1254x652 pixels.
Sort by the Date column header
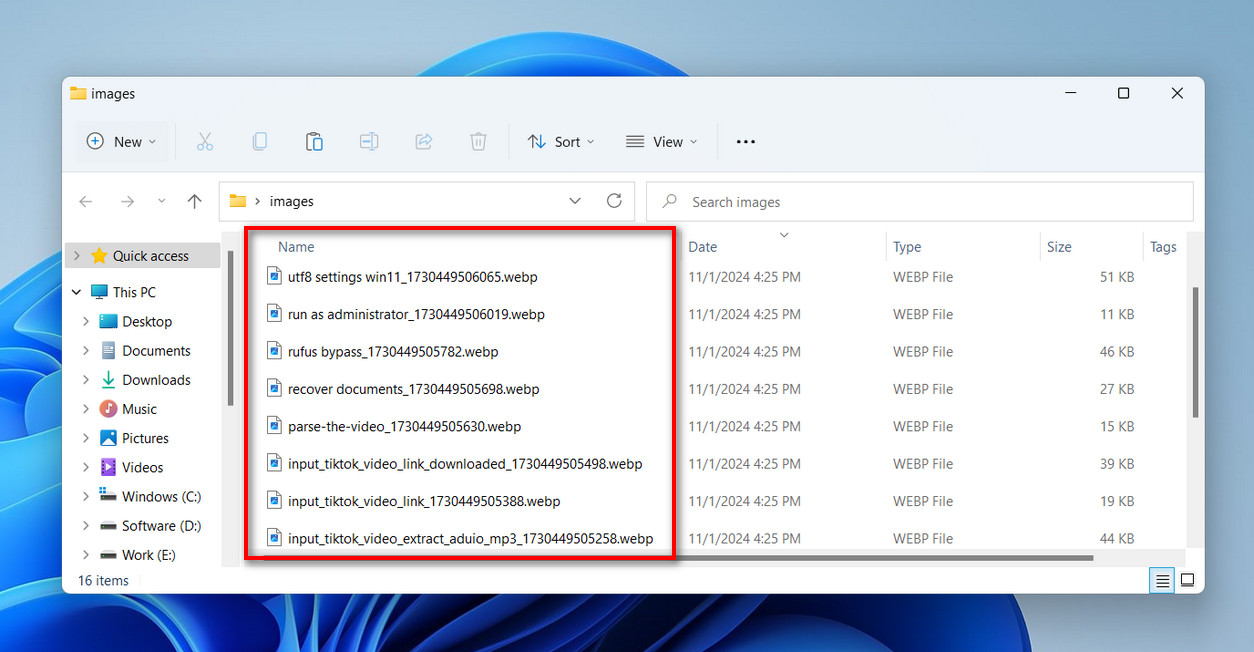702,247
